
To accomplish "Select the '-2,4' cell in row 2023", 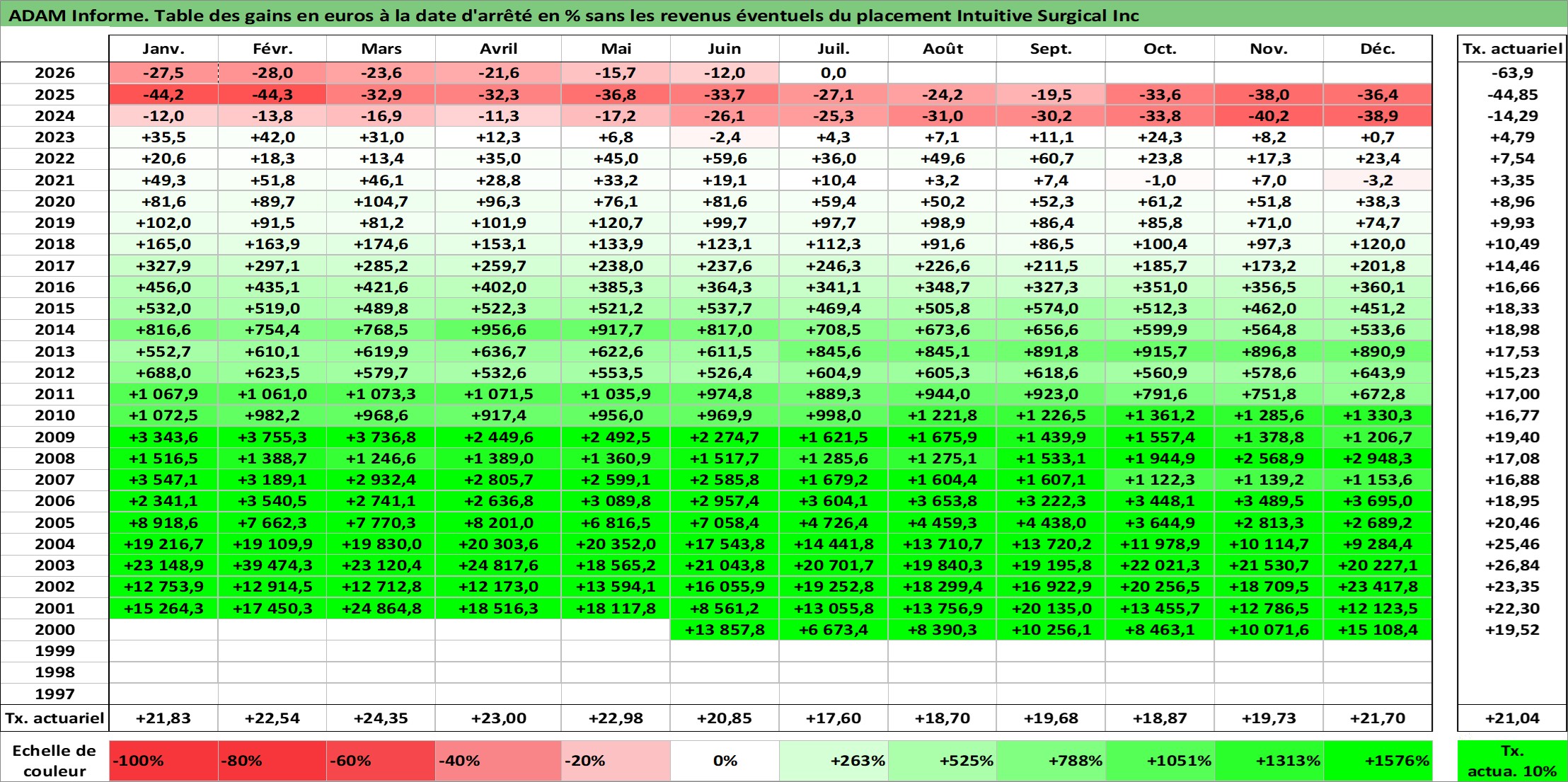I will click(x=725, y=137).
